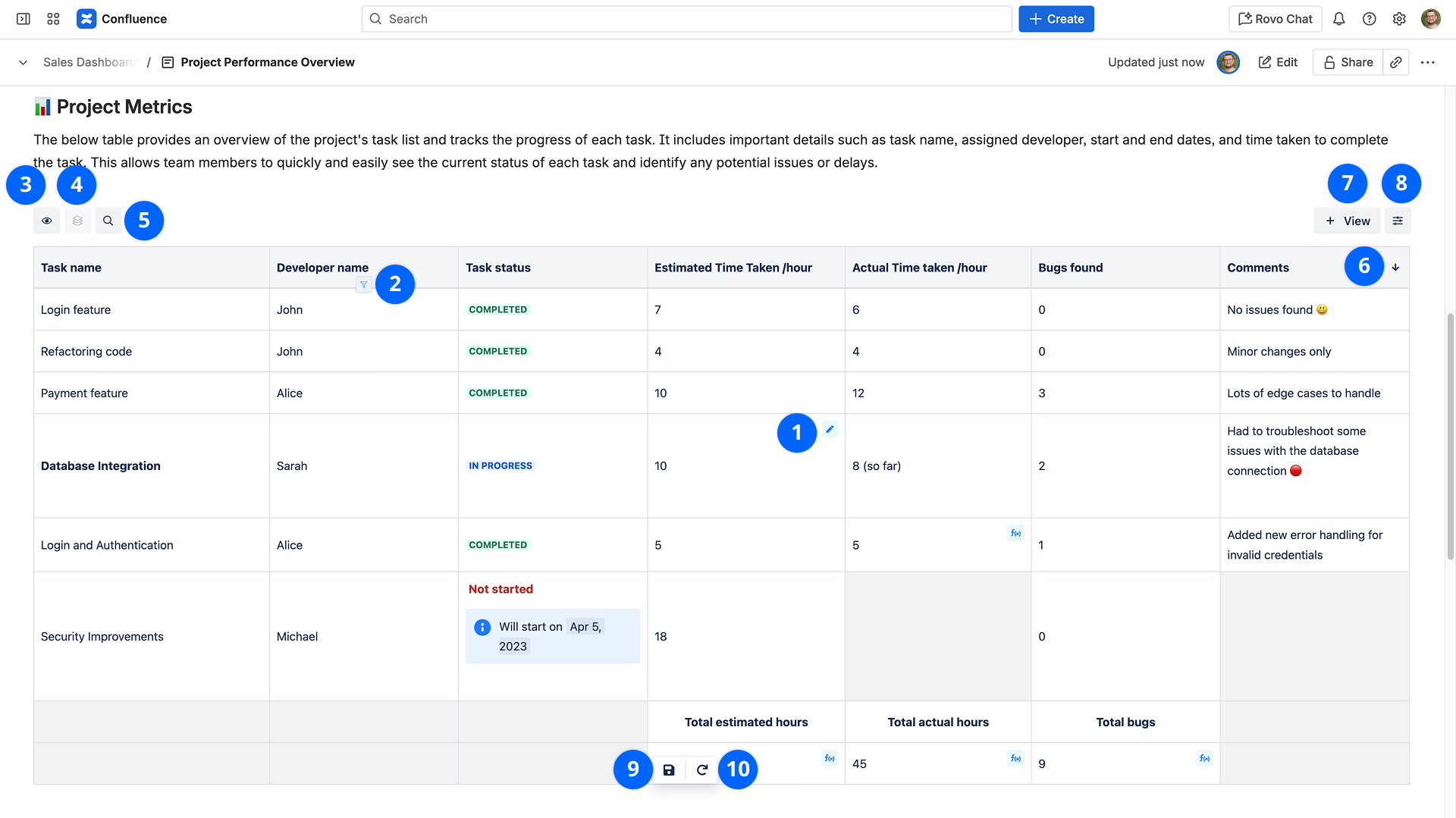Open the app switcher grid
Viewport: 1456px width, 818px height.
pyautogui.click(x=53, y=19)
